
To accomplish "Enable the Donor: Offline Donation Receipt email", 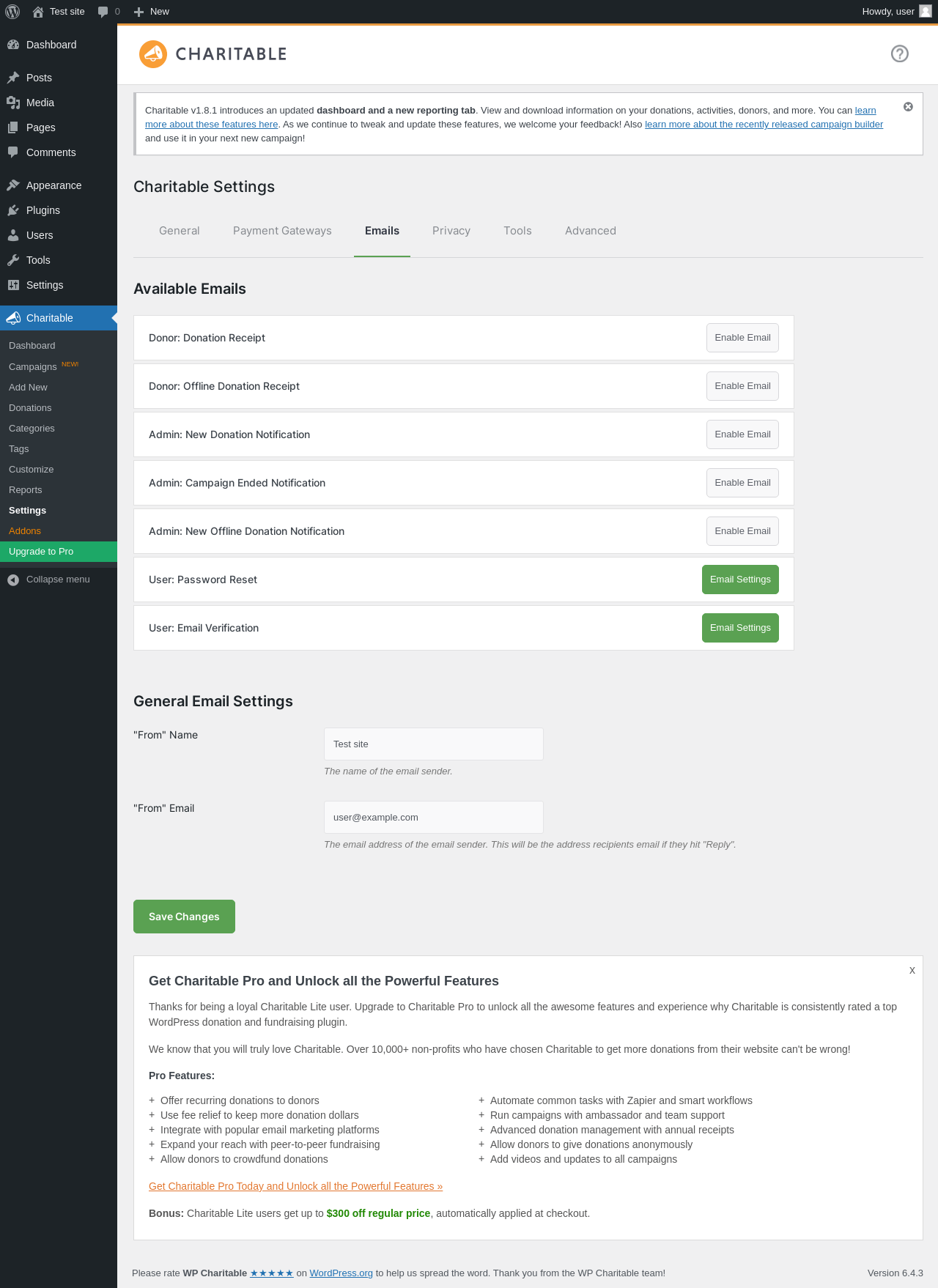I will (742, 386).
